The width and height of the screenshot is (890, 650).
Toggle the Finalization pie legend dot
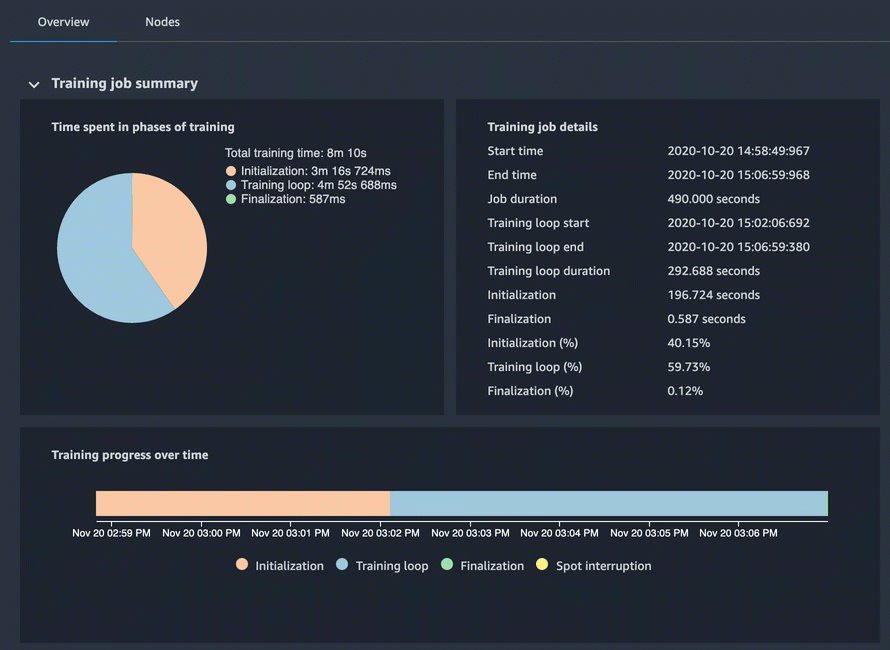[x=231, y=199]
